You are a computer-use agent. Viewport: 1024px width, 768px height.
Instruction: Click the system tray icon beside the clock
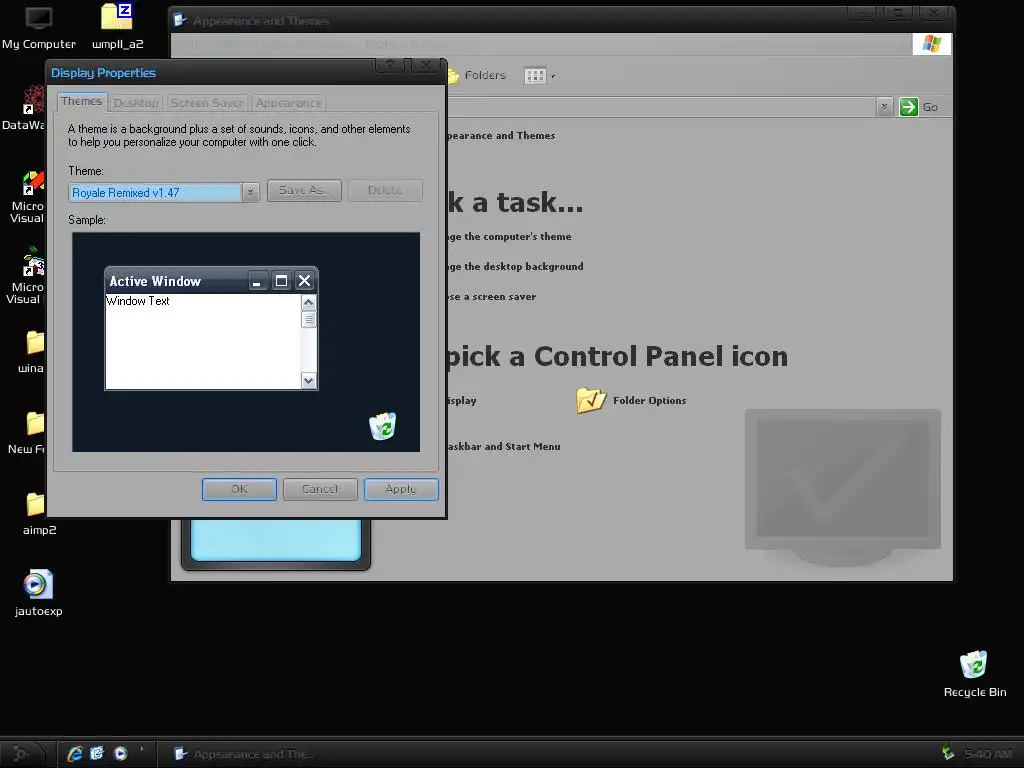[948, 754]
